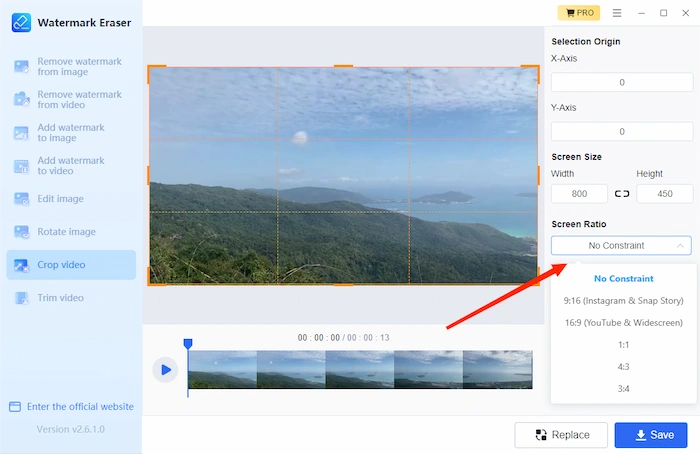Viewport: 700px width, 454px height.
Task: Go to Add watermark to video
Action: pos(71,166)
